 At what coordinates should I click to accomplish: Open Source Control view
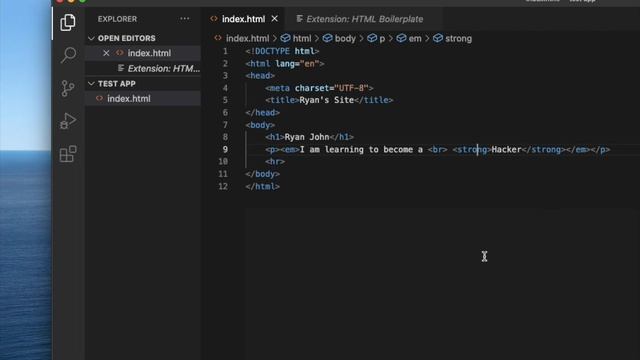coord(68,88)
